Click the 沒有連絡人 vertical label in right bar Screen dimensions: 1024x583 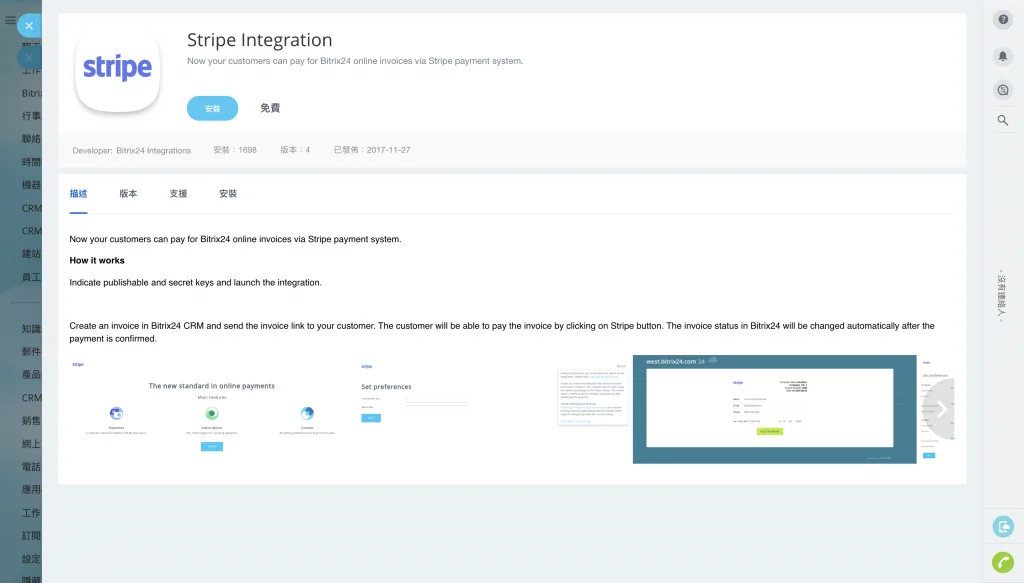1001,296
